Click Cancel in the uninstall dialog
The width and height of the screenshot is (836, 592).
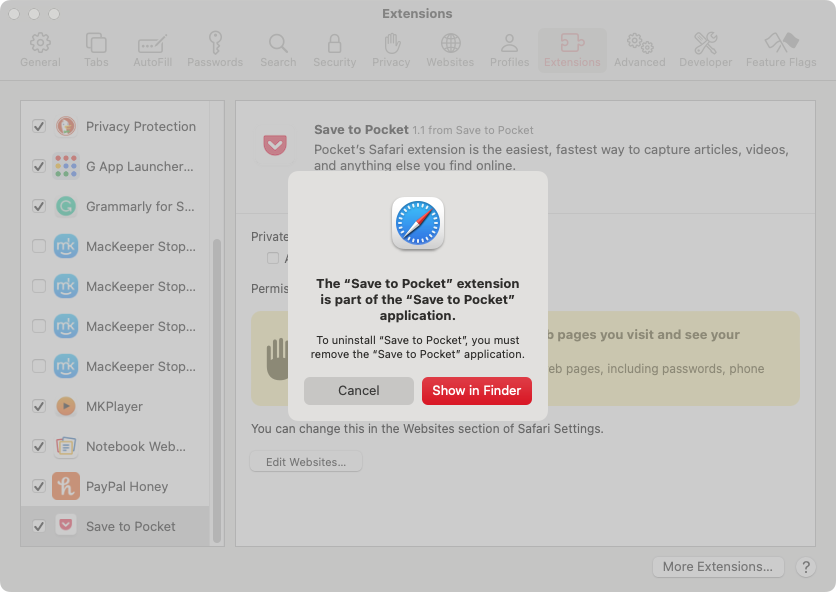click(359, 391)
